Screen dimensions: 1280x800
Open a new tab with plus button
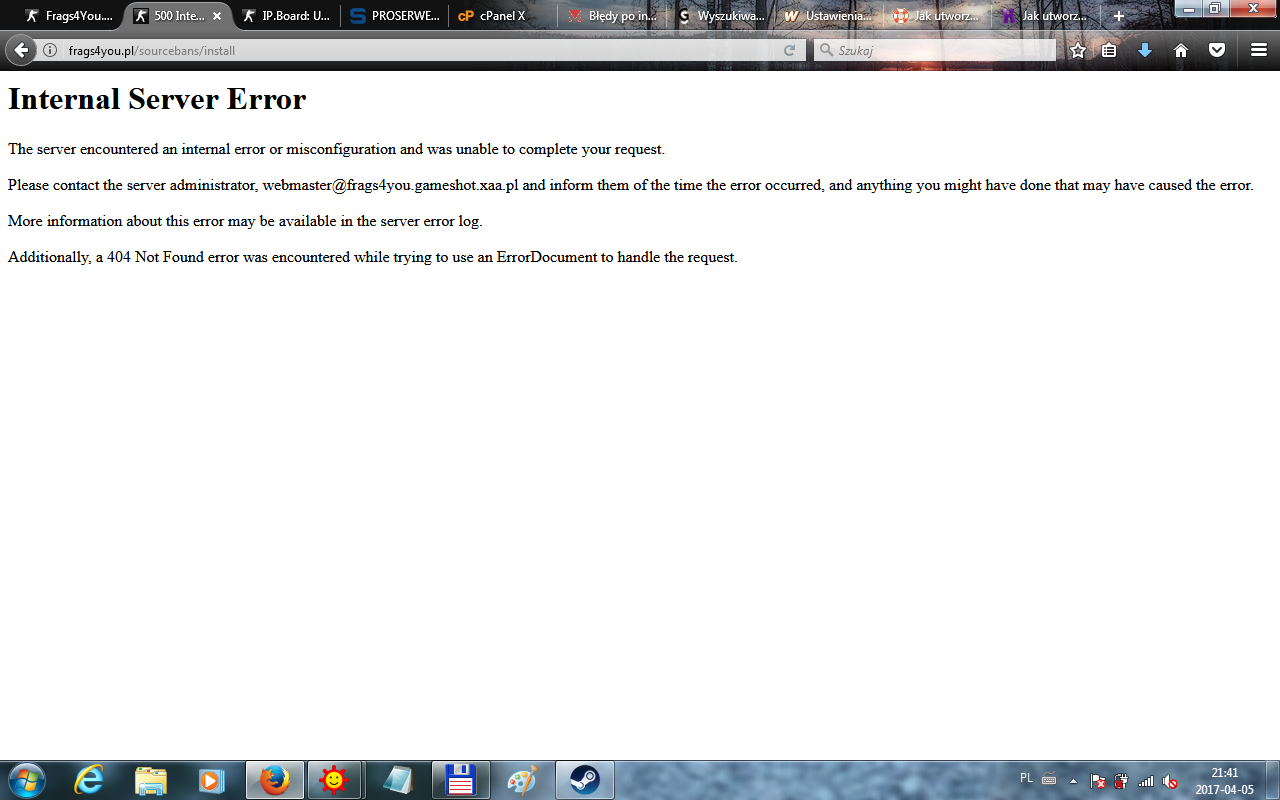[x=1119, y=16]
